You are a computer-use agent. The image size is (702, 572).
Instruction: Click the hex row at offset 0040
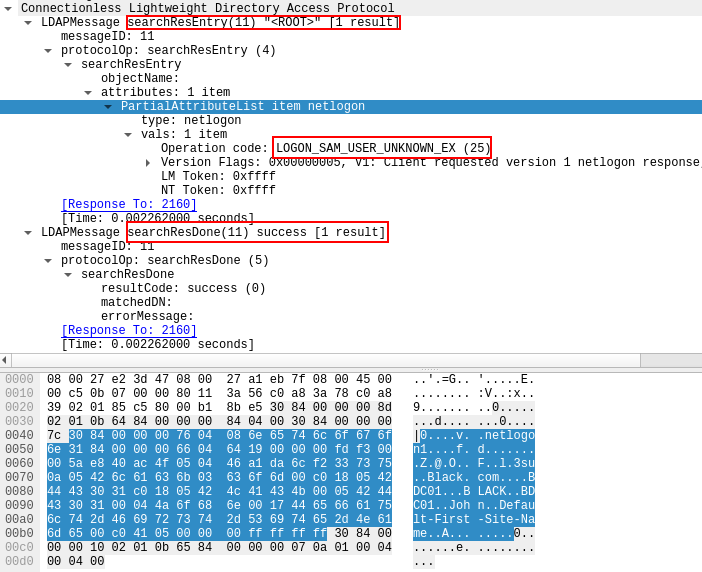(219, 435)
